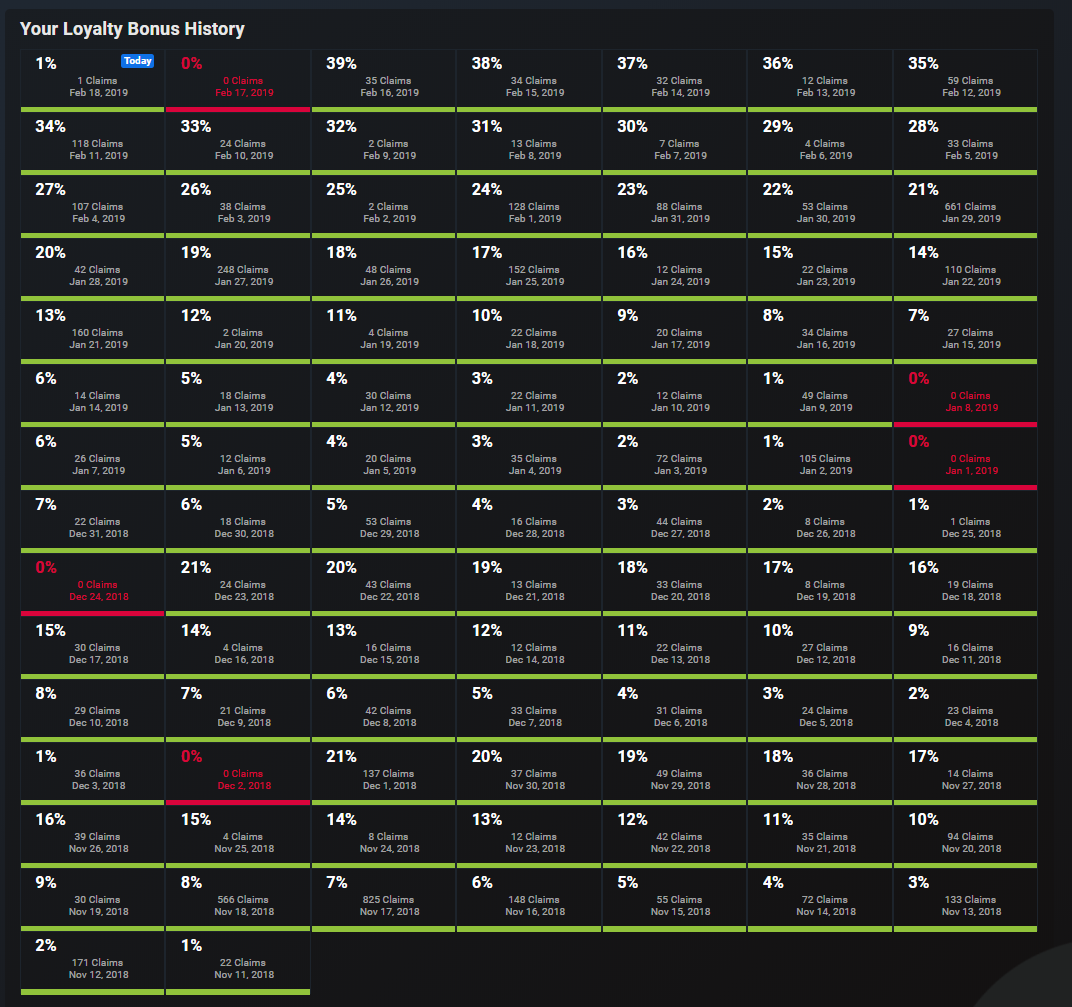
Task: Select the 94 Claims count
Action: [x=970, y=837]
